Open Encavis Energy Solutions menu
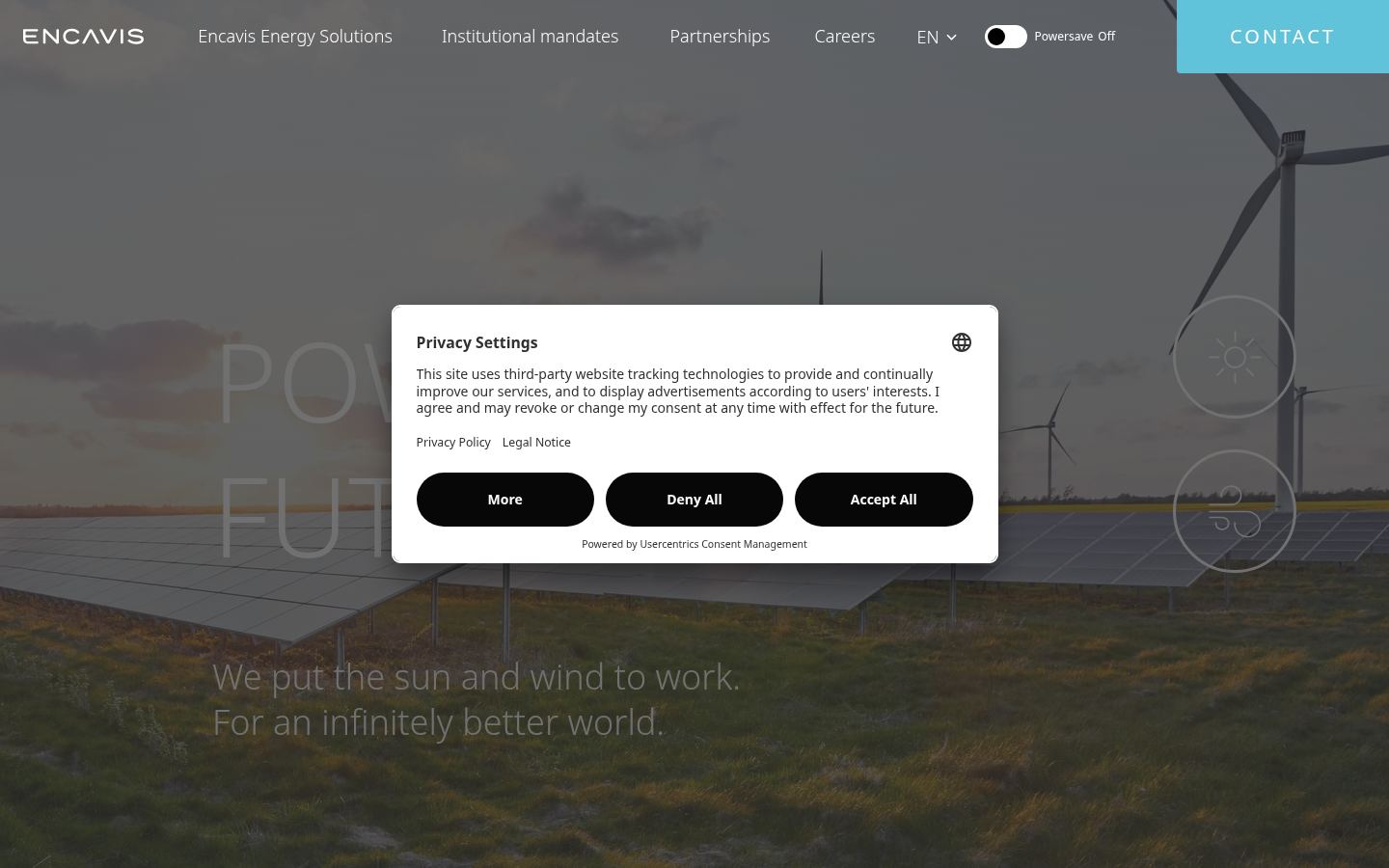1389x868 pixels. click(295, 37)
